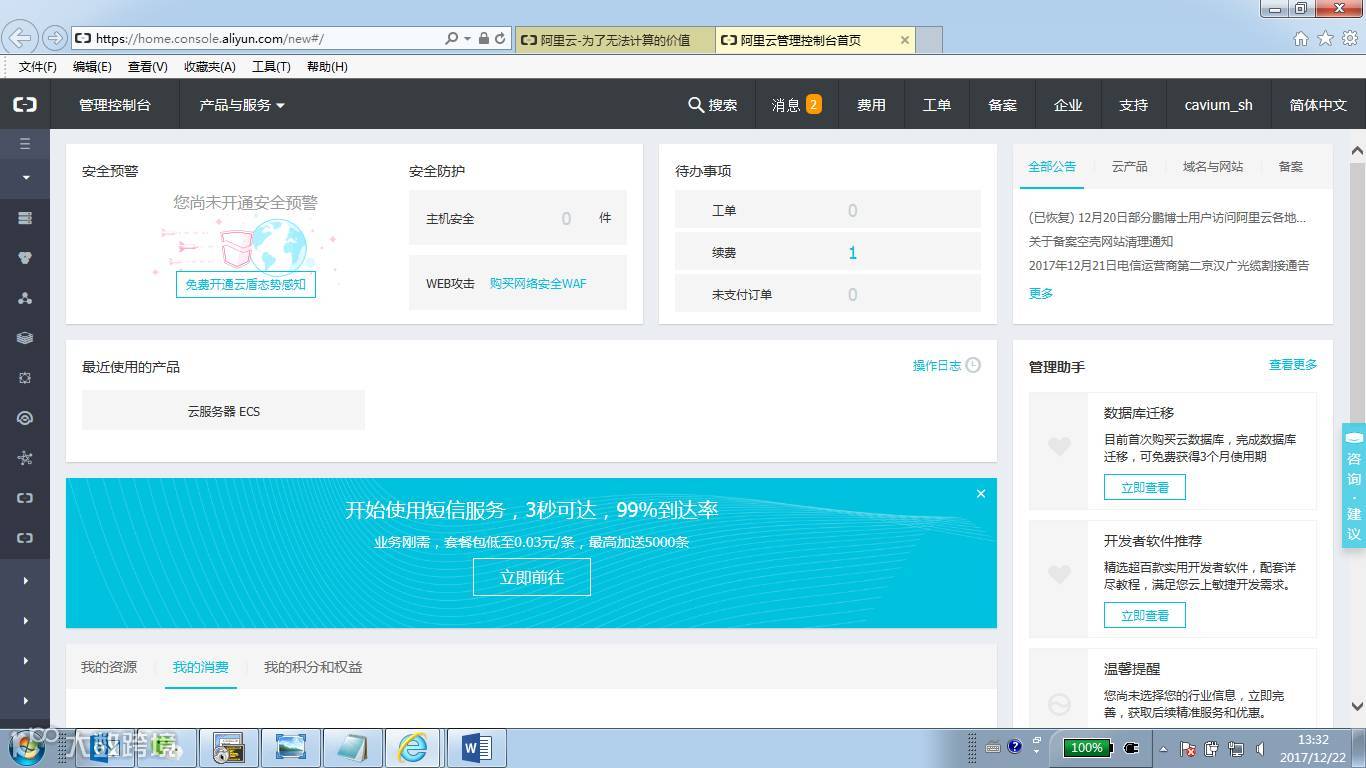
Task: Collapse the sidebar section with the down arrow
Action: (25, 178)
